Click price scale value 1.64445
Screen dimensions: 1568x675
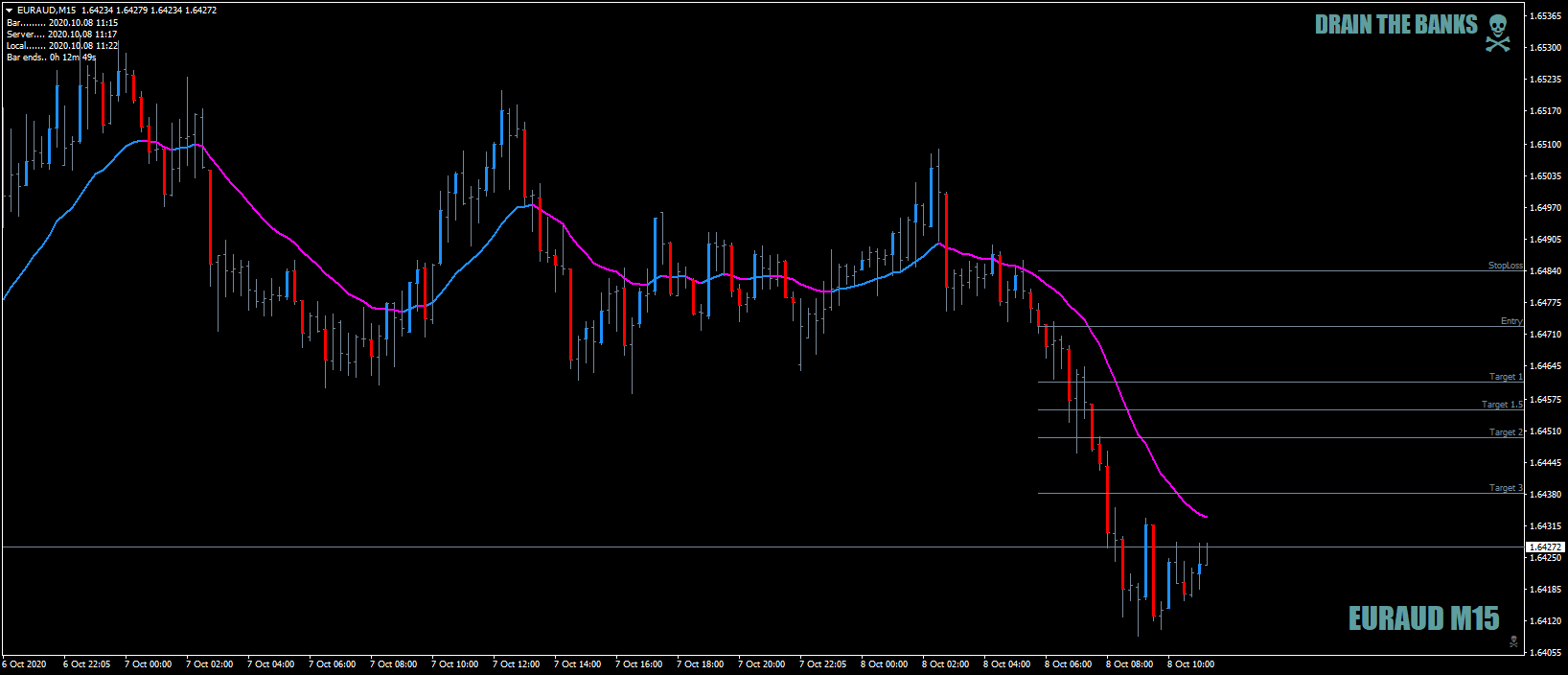(x=1546, y=463)
